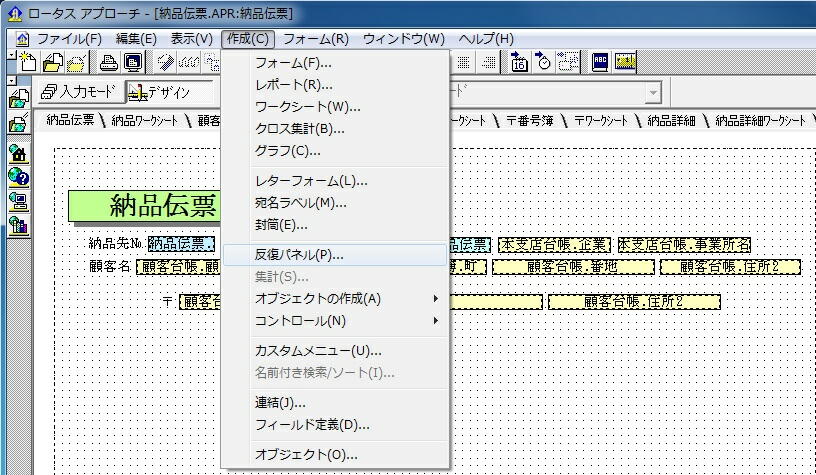This screenshot has height=475, width=816.
Task: Click the calendar 16 insert date icon
Action: (x=518, y=62)
